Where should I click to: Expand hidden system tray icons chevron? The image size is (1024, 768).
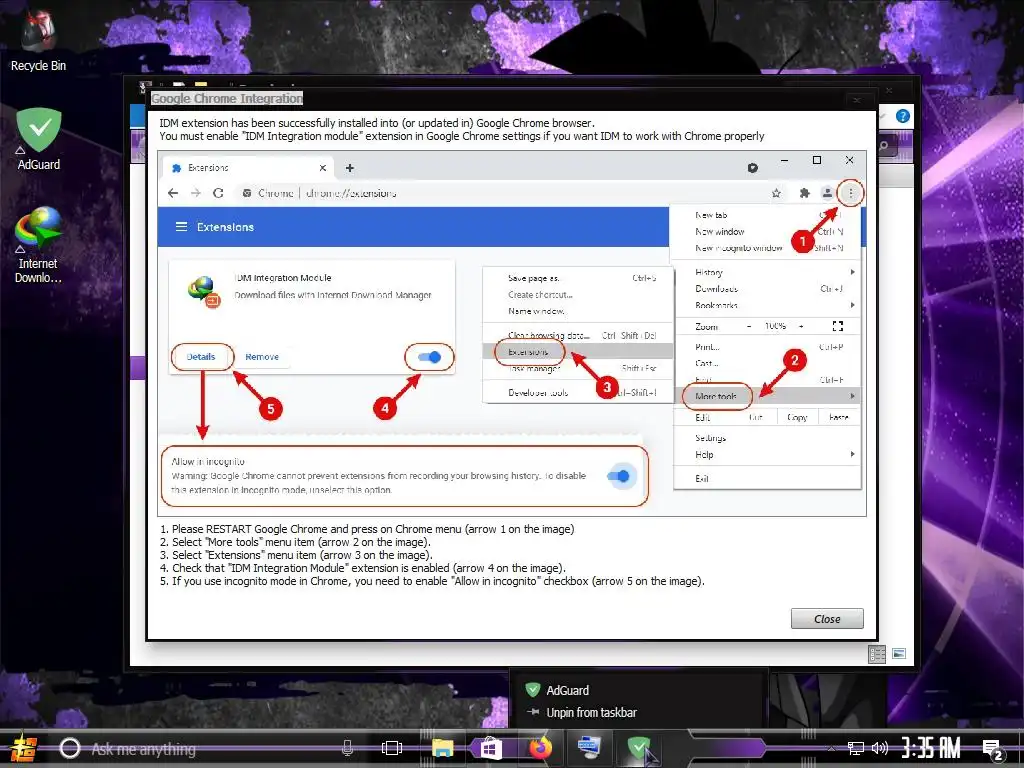[831, 748]
